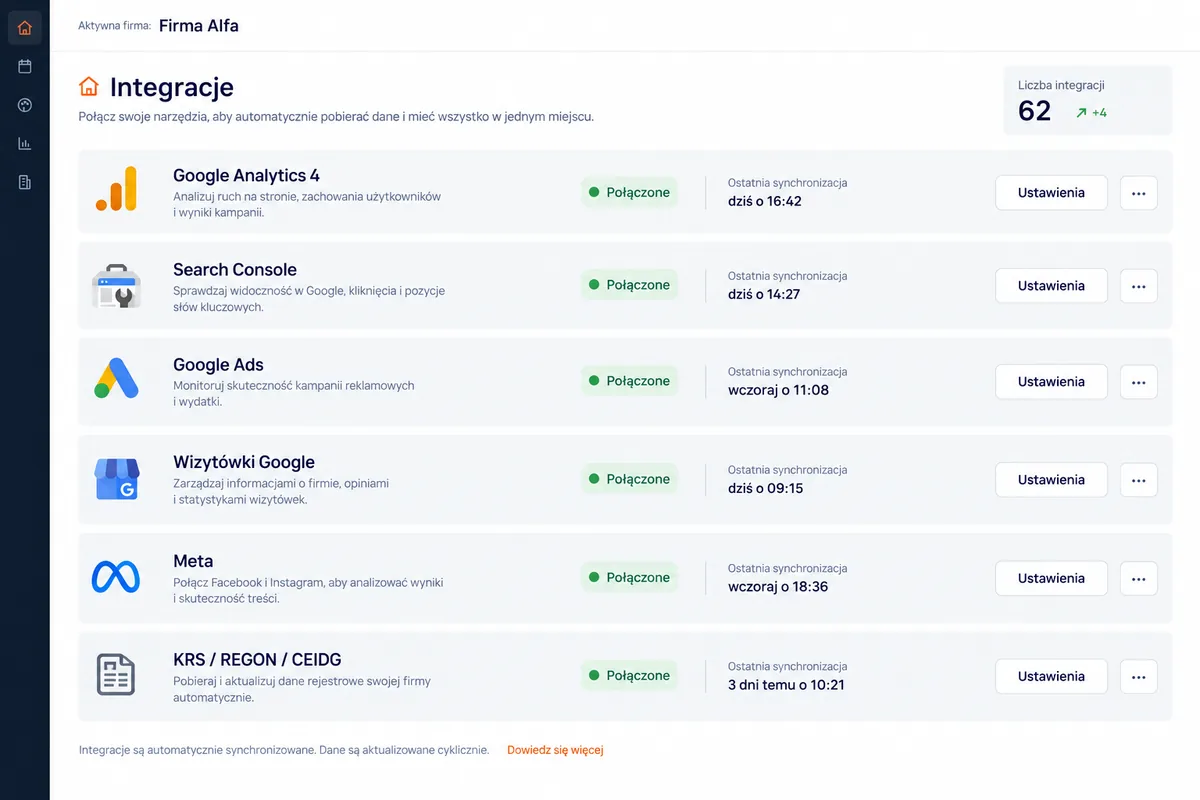1200x800 pixels.
Task: Click Połączone status badge for Google Analytics 4
Action: (x=629, y=192)
